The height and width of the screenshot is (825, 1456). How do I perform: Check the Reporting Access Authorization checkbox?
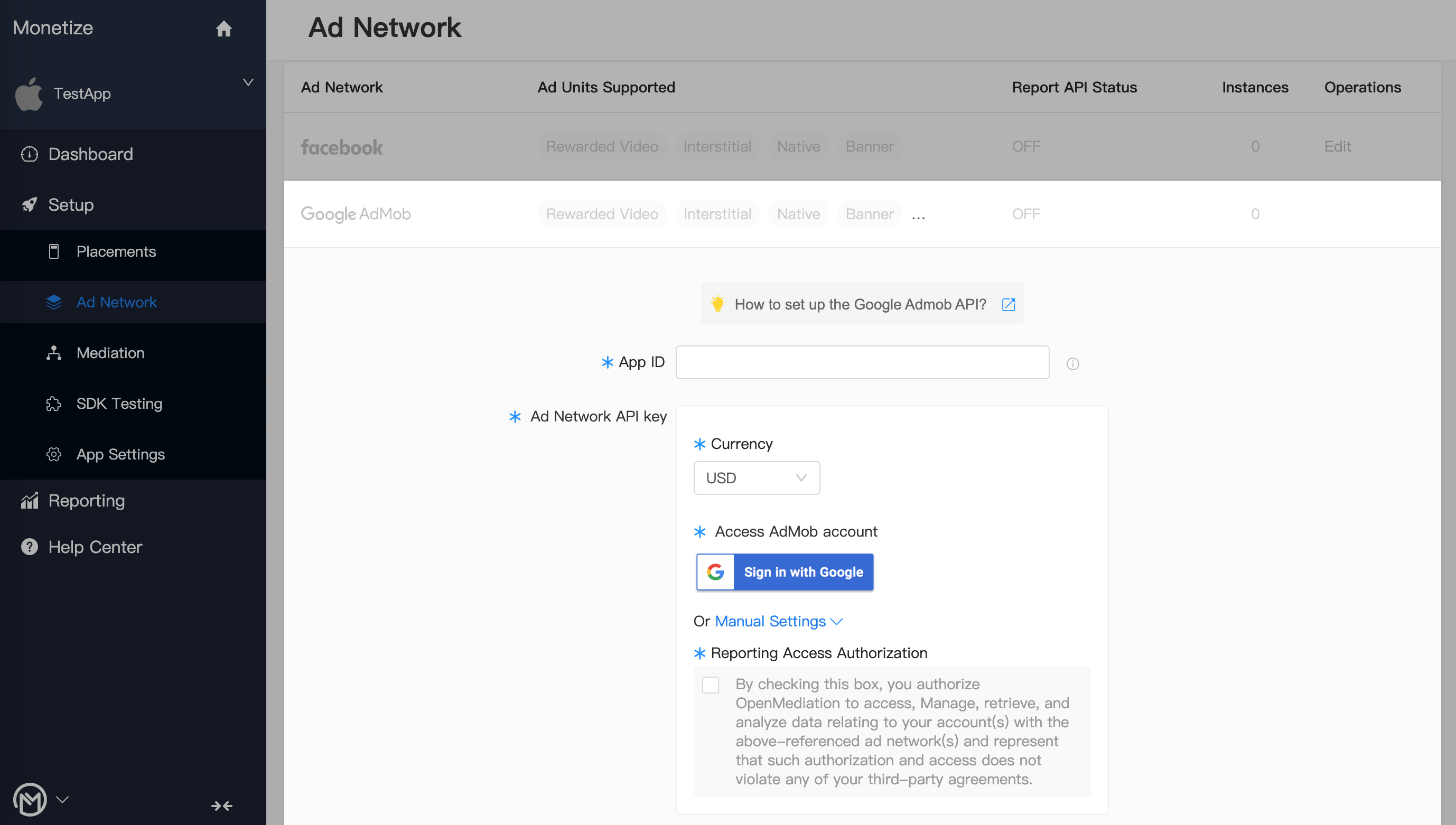pos(710,685)
